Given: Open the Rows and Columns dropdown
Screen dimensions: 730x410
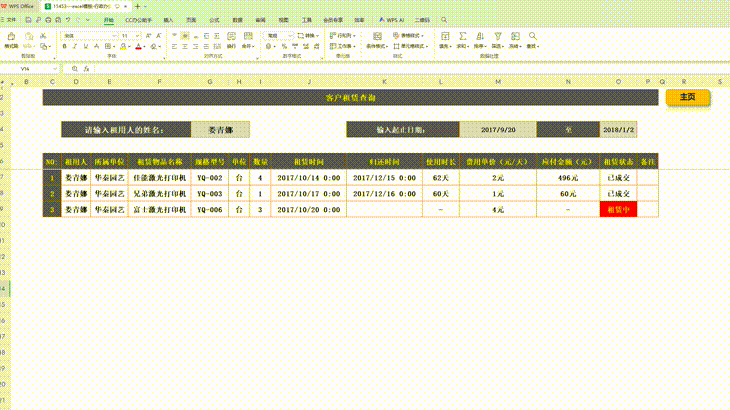Looking at the screenshot, I should (x=343, y=36).
